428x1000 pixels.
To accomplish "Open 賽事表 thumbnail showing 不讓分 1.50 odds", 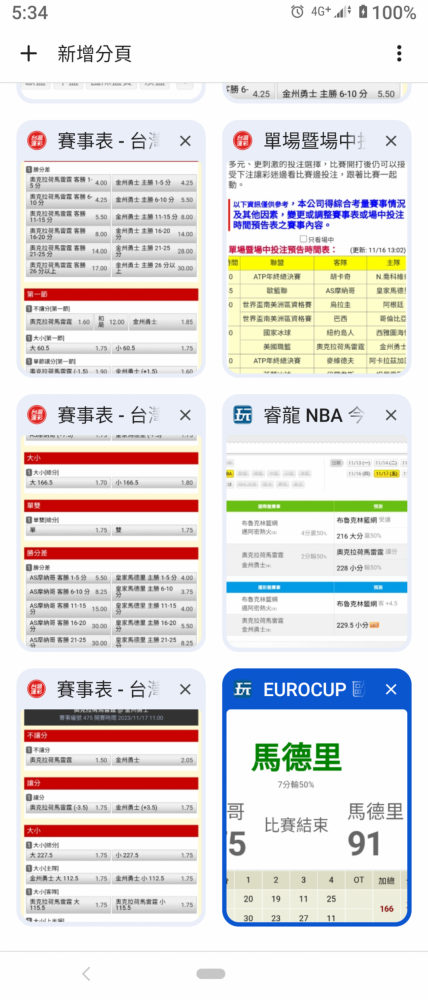I will pos(111,815).
